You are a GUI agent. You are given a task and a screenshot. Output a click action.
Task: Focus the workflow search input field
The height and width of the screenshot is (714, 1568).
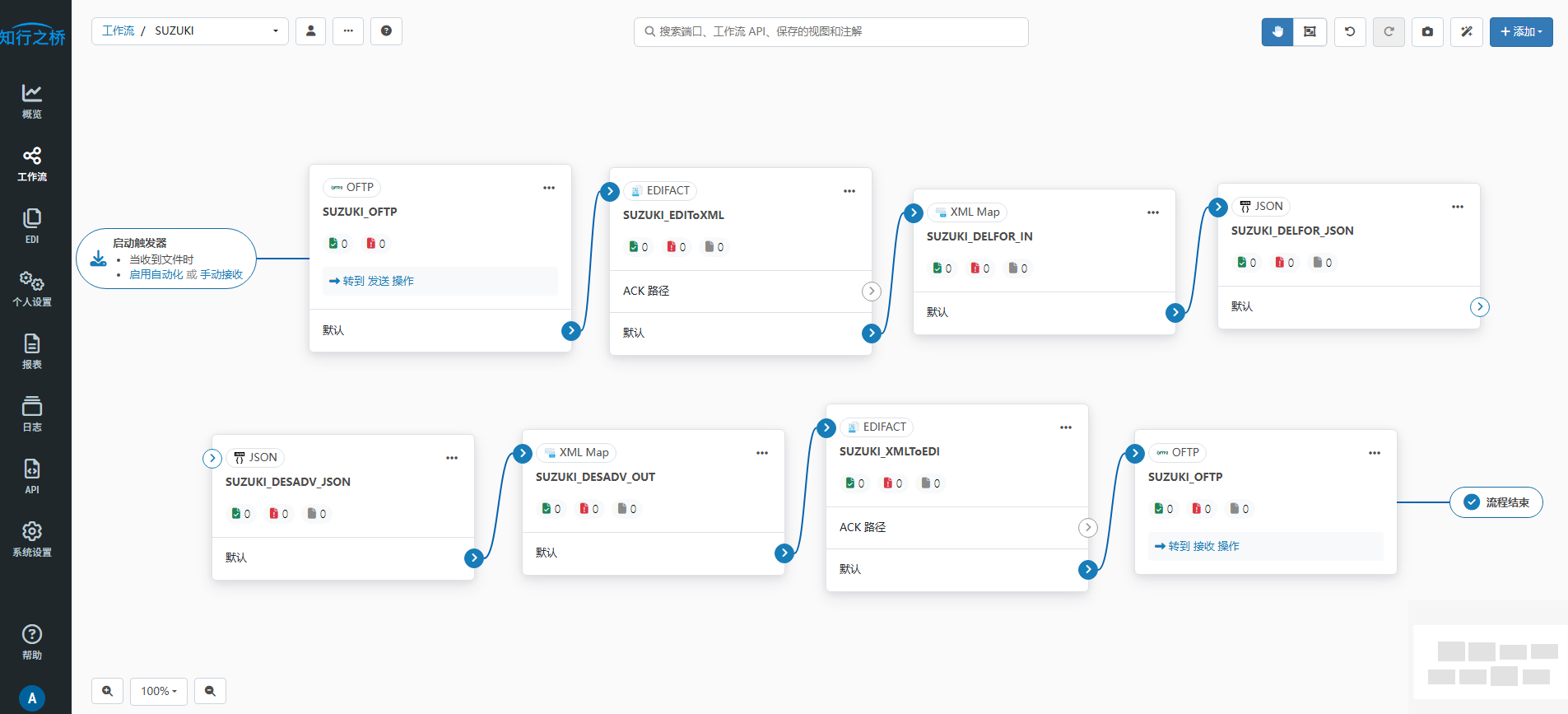[x=831, y=32]
